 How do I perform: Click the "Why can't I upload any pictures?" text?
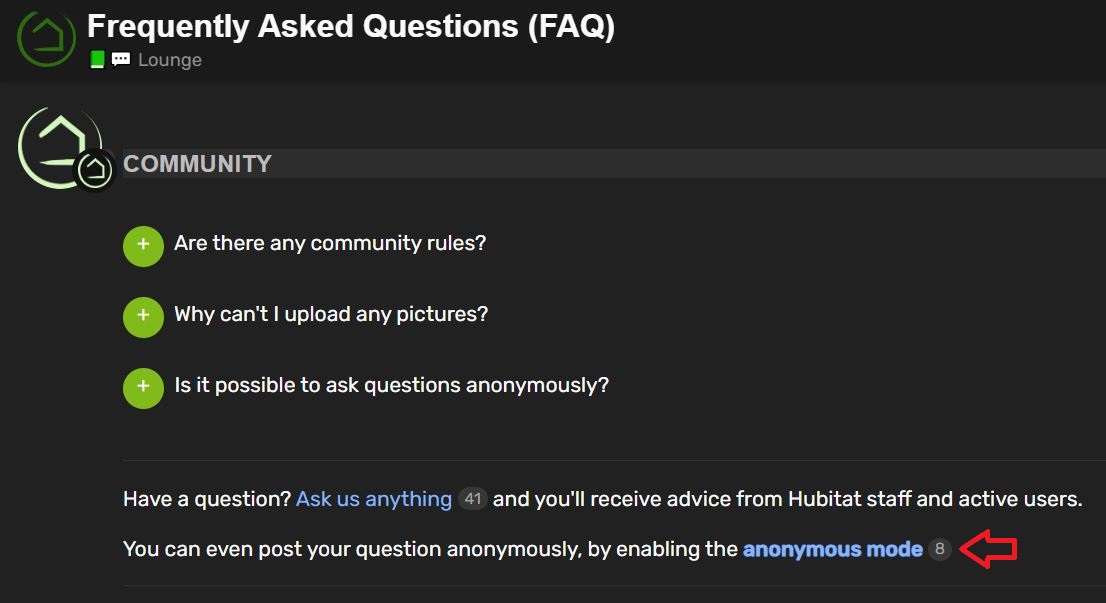click(x=331, y=314)
